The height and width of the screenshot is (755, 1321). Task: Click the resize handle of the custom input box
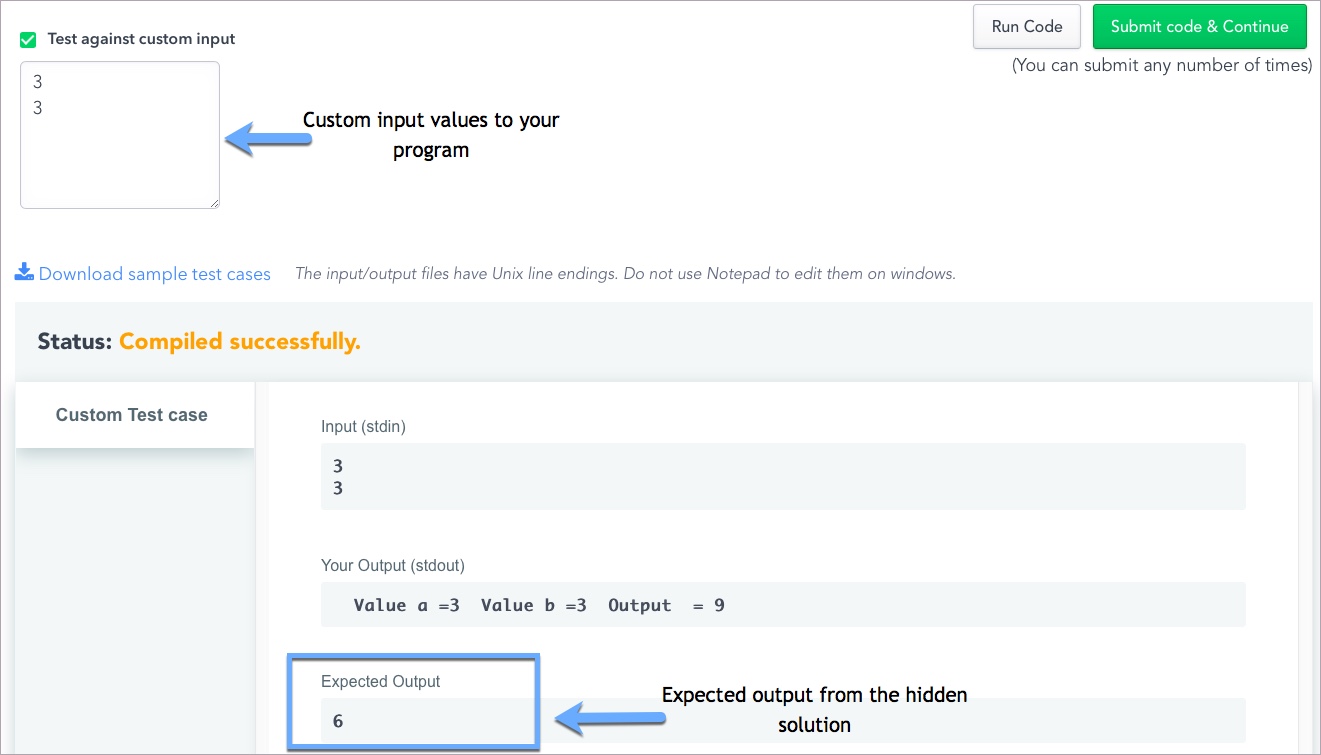[214, 203]
